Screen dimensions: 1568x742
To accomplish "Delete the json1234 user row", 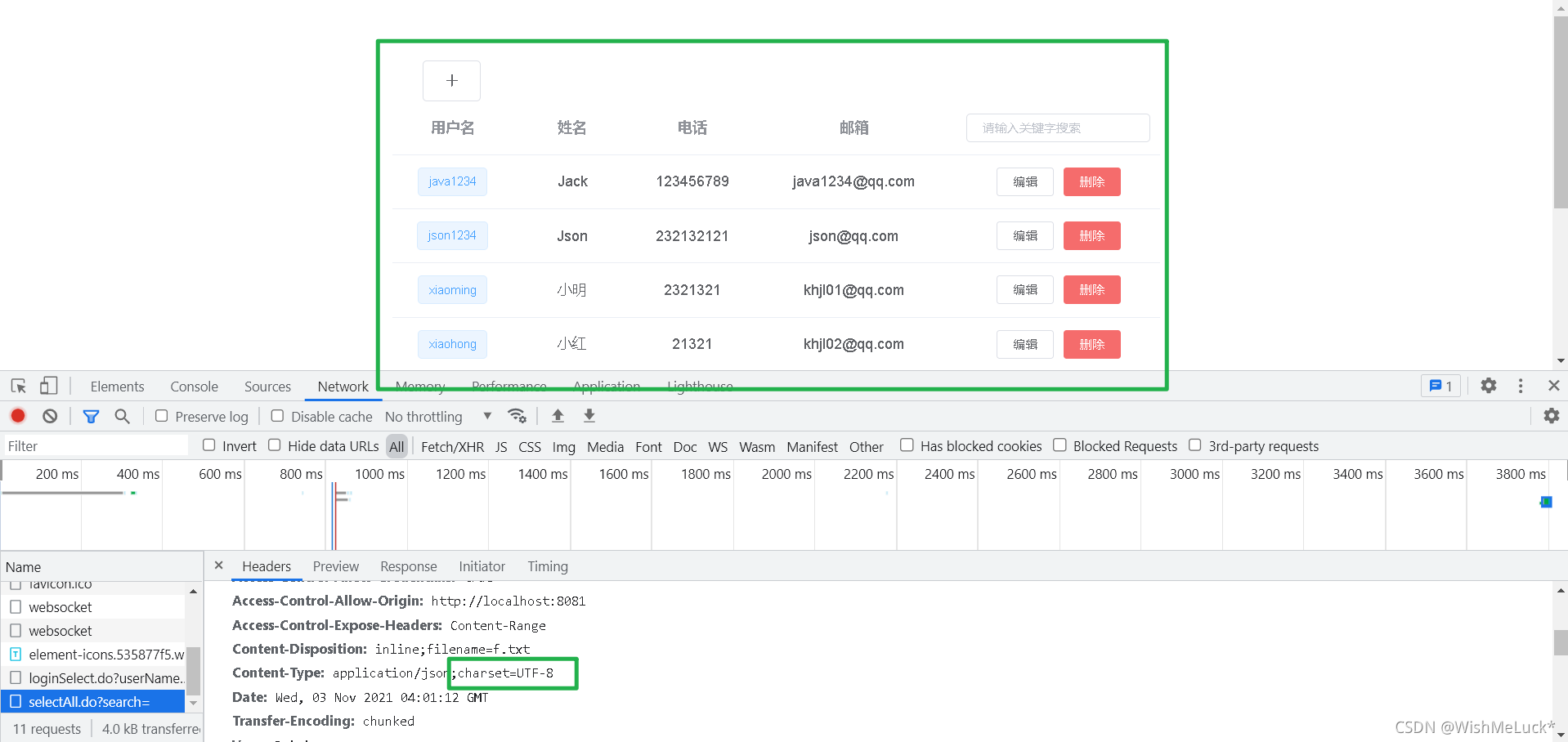I will (x=1091, y=235).
